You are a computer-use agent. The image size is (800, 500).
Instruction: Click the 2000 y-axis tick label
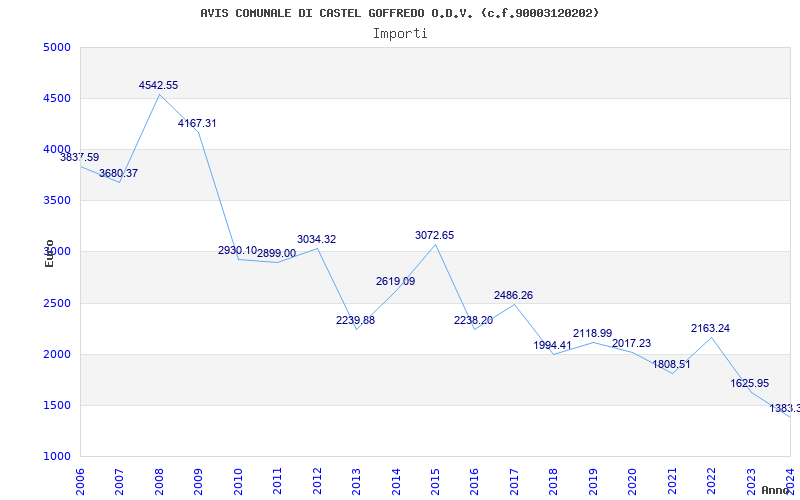tap(55, 355)
